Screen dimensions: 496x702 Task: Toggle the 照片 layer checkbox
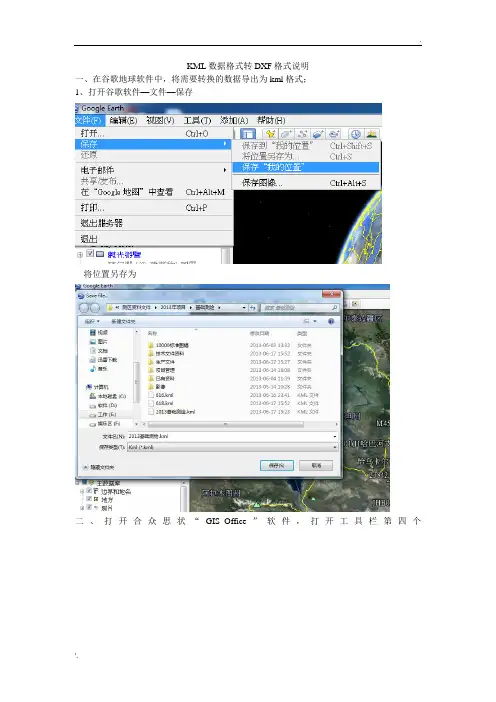[89, 508]
